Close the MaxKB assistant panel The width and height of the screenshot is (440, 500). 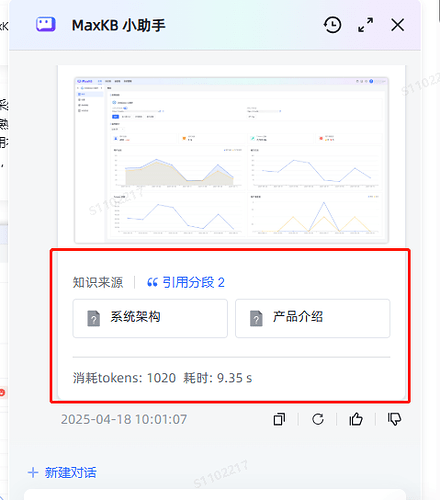(x=398, y=25)
